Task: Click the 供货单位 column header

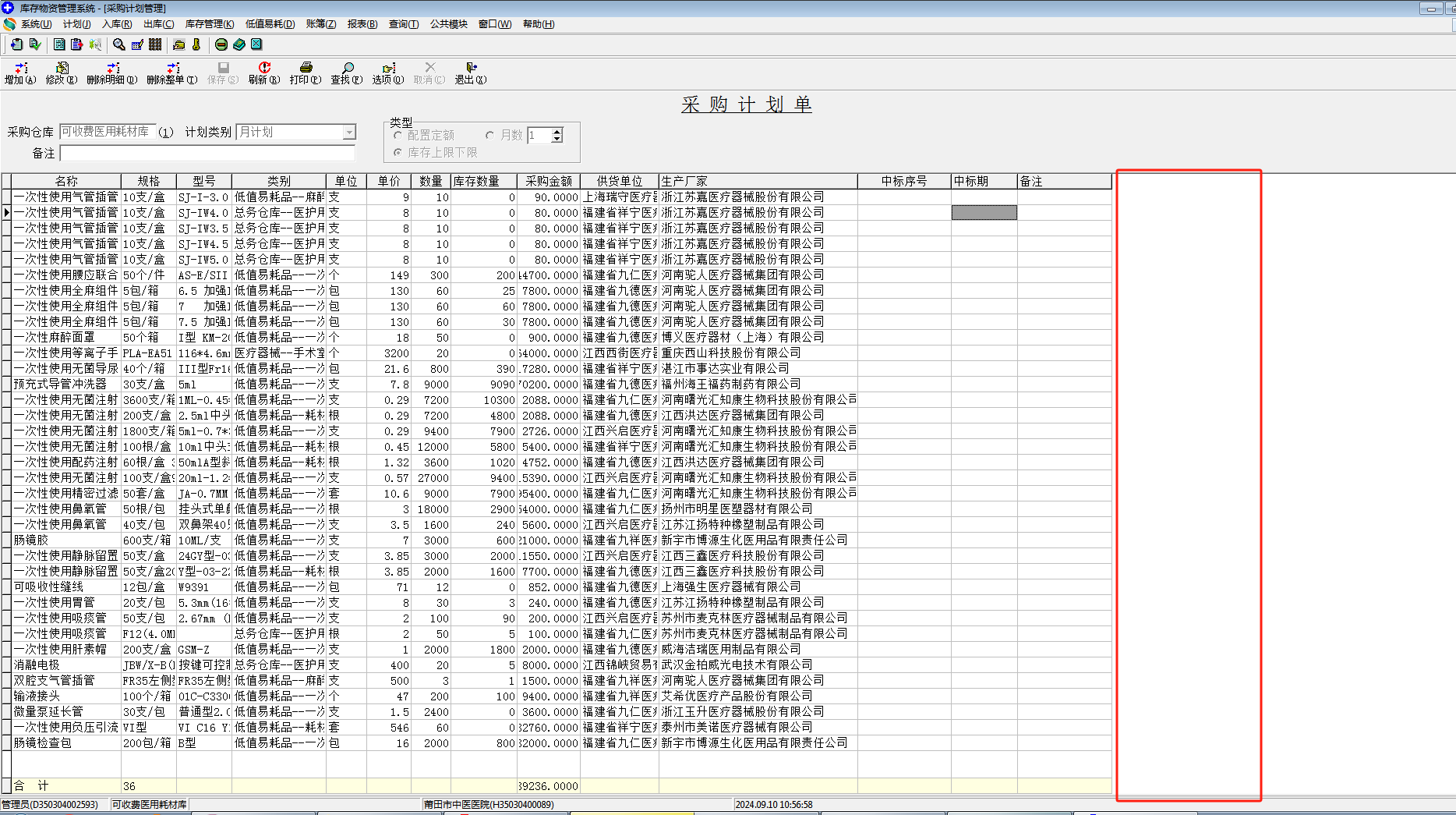Action: (620, 181)
